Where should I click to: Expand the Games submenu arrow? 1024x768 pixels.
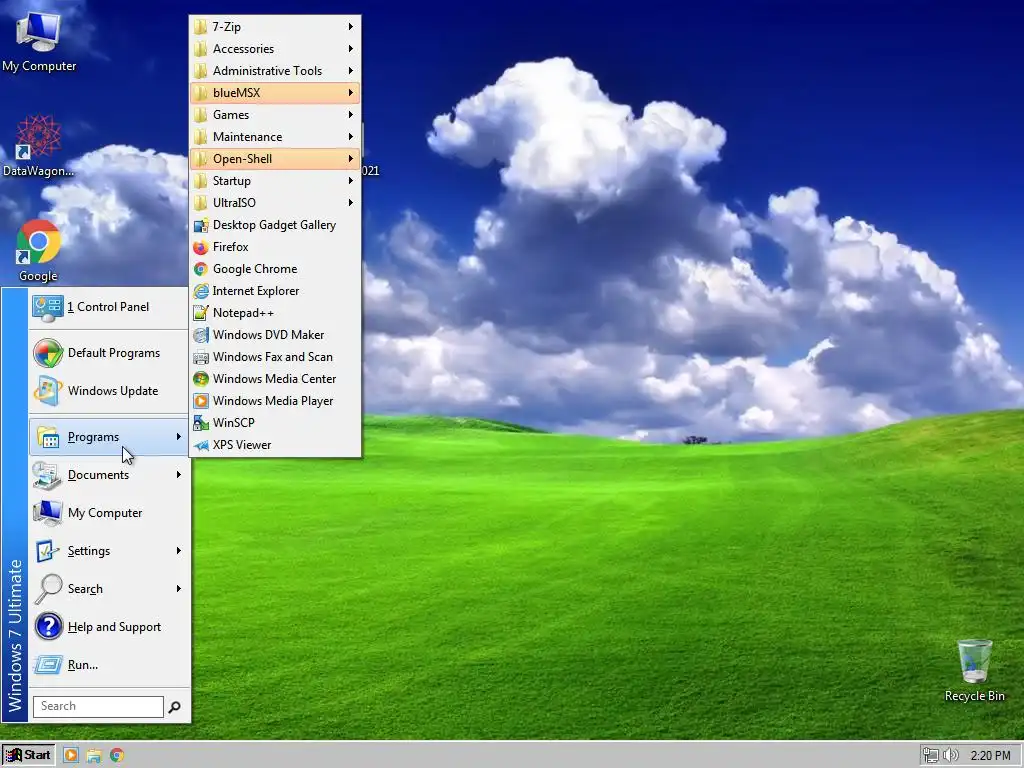tap(351, 115)
